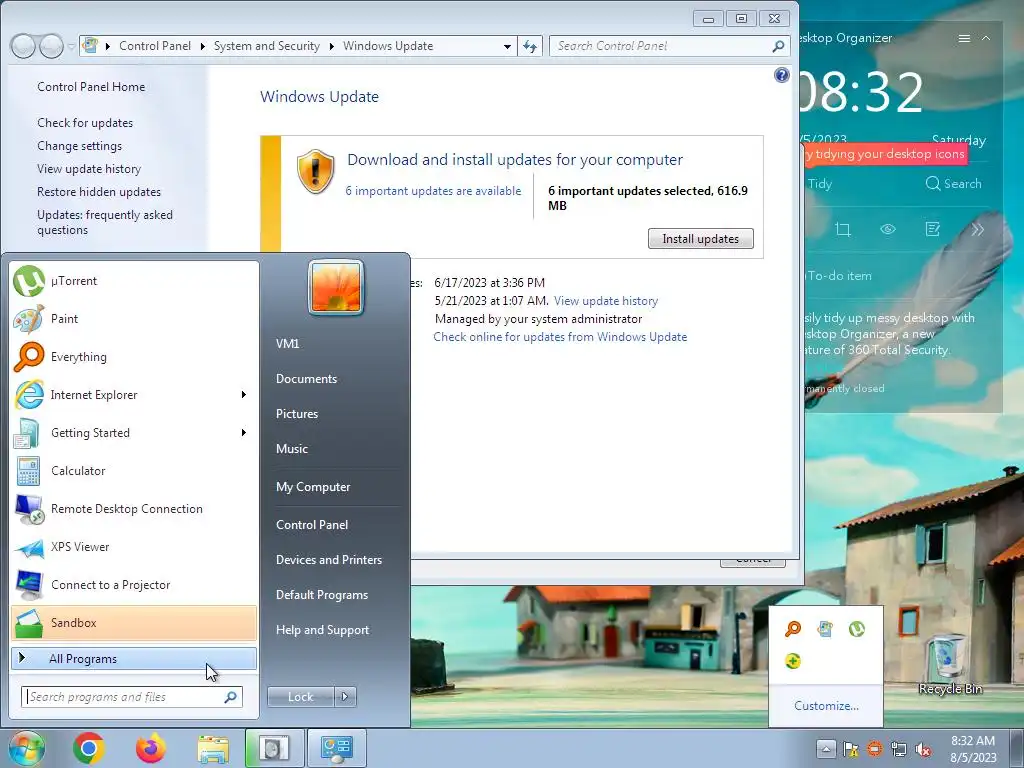Open Music from the Start menu
This screenshot has width=1024, height=768.
[292, 449]
